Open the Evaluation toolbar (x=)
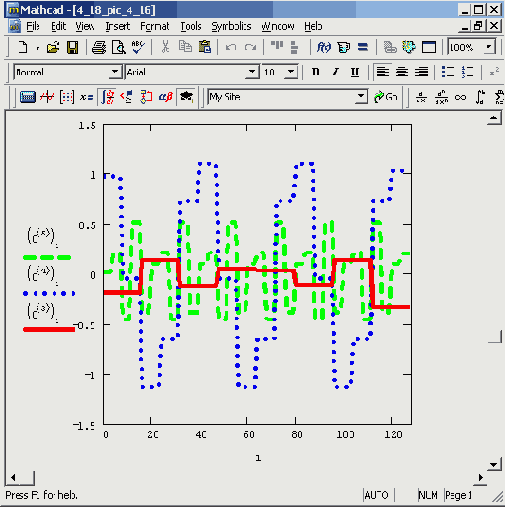 coord(86,97)
